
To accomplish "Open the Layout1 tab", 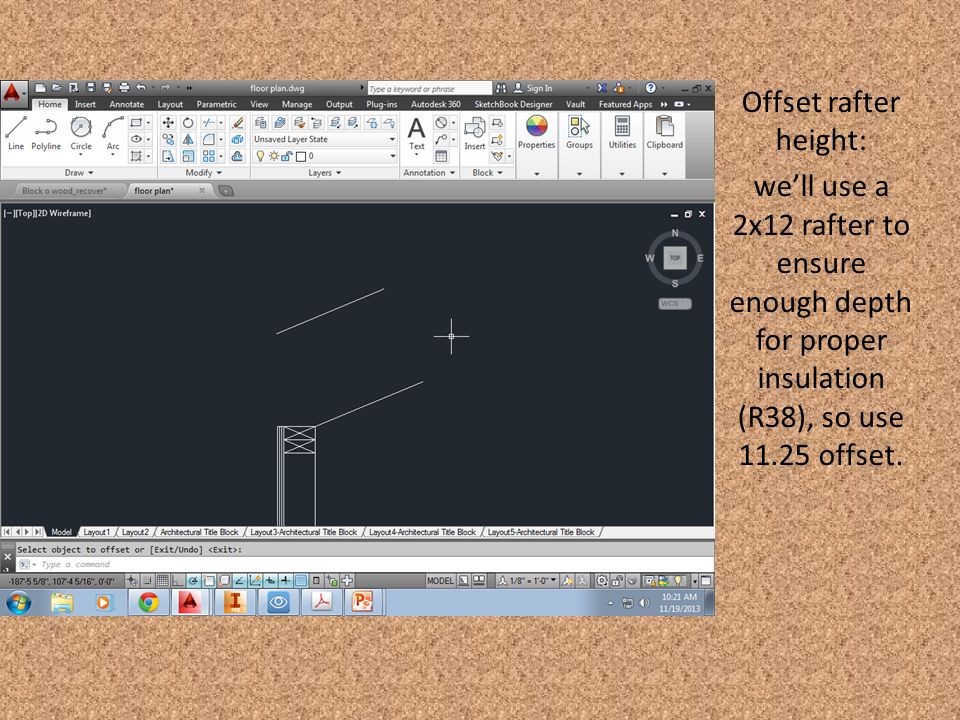I will pos(96,532).
